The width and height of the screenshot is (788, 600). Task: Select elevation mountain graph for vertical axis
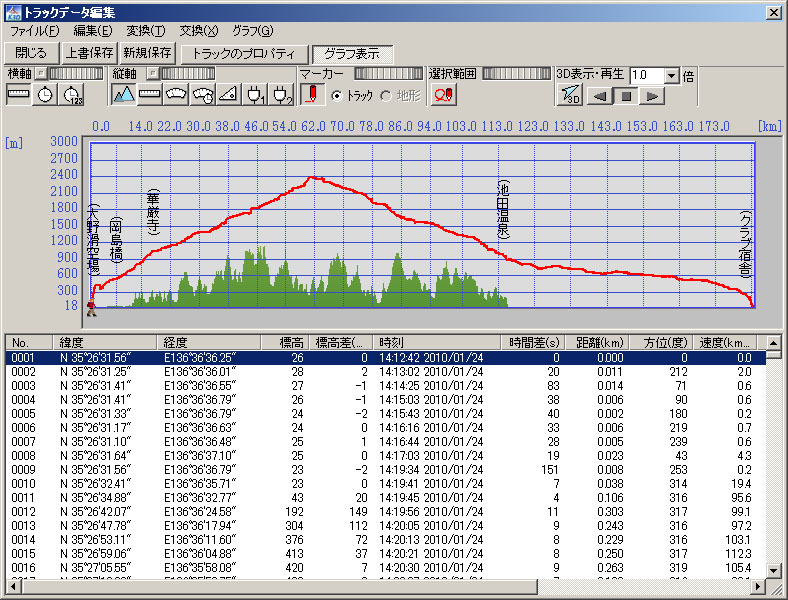coord(123,95)
